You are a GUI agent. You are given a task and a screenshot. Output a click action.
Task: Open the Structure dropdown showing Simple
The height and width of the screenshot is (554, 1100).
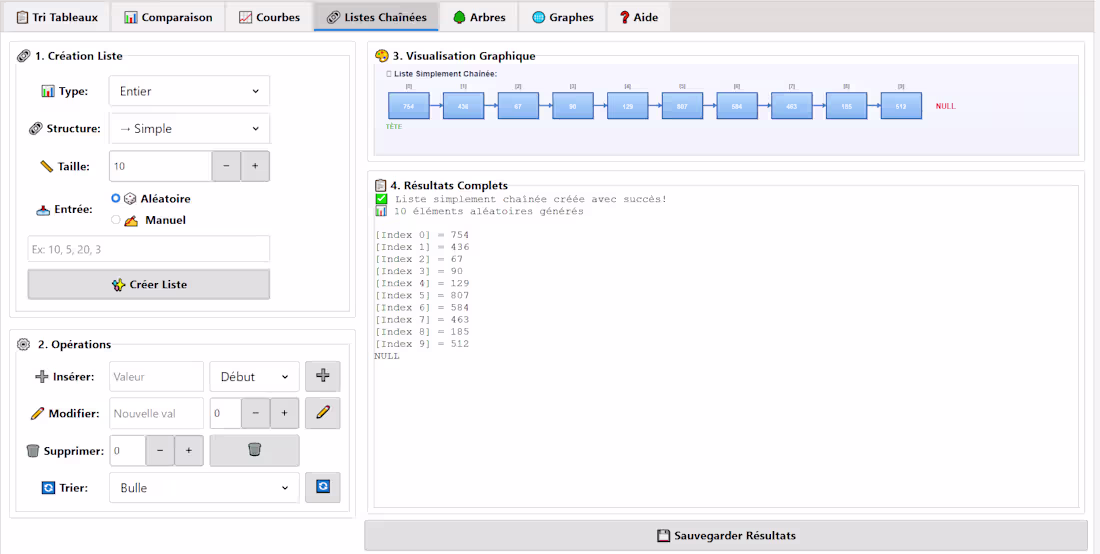pos(189,129)
